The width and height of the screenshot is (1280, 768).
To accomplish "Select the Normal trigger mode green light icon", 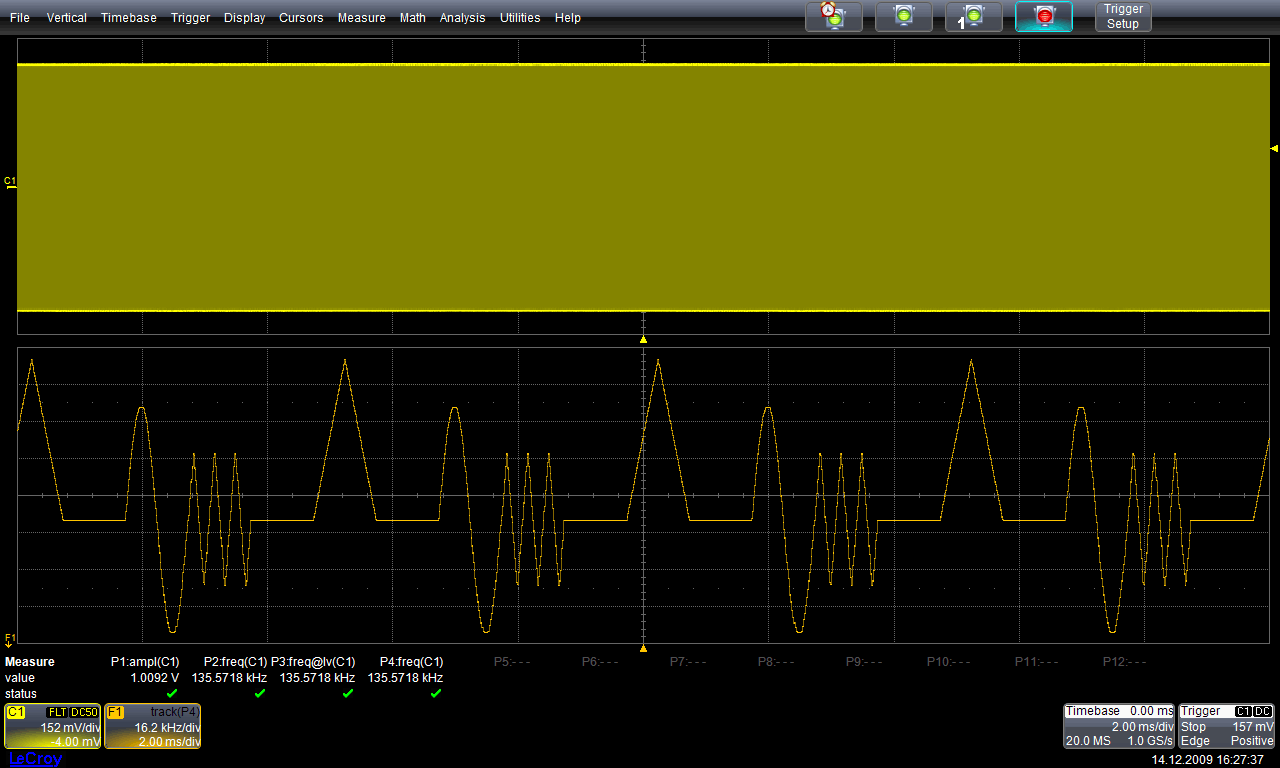I will point(903,16).
